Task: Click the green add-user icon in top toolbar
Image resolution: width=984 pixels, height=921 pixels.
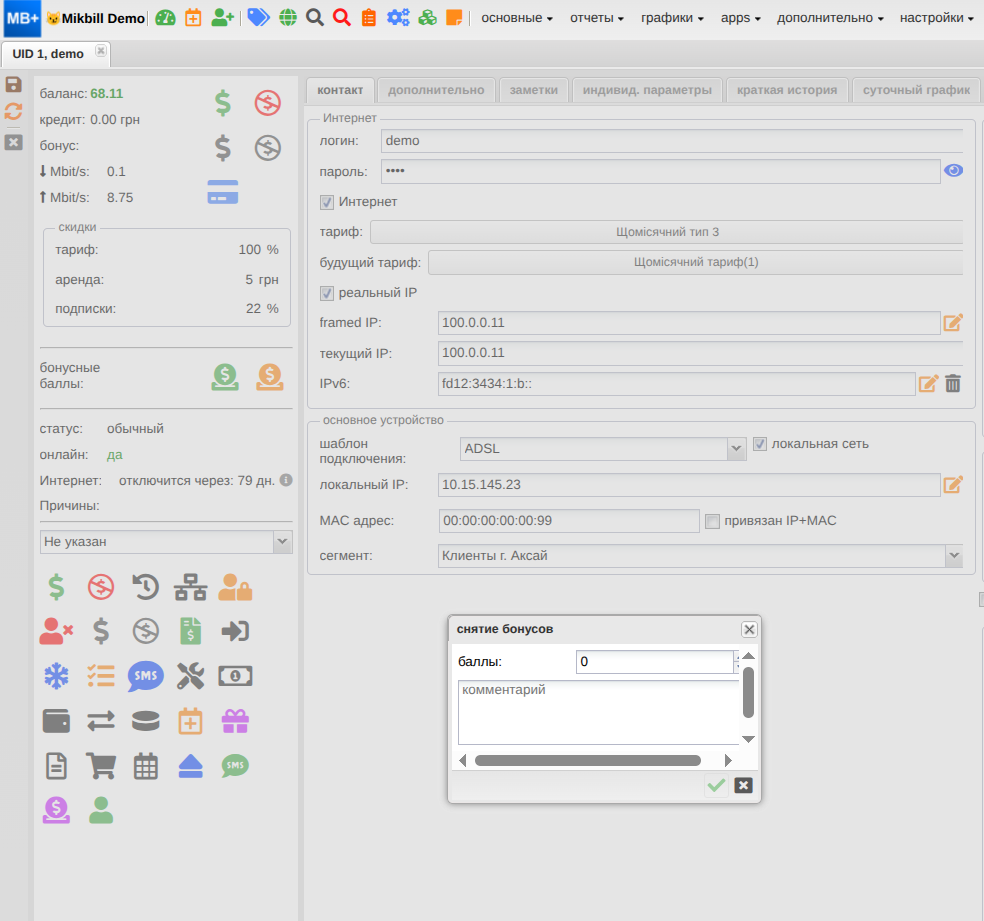Action: click(x=222, y=18)
